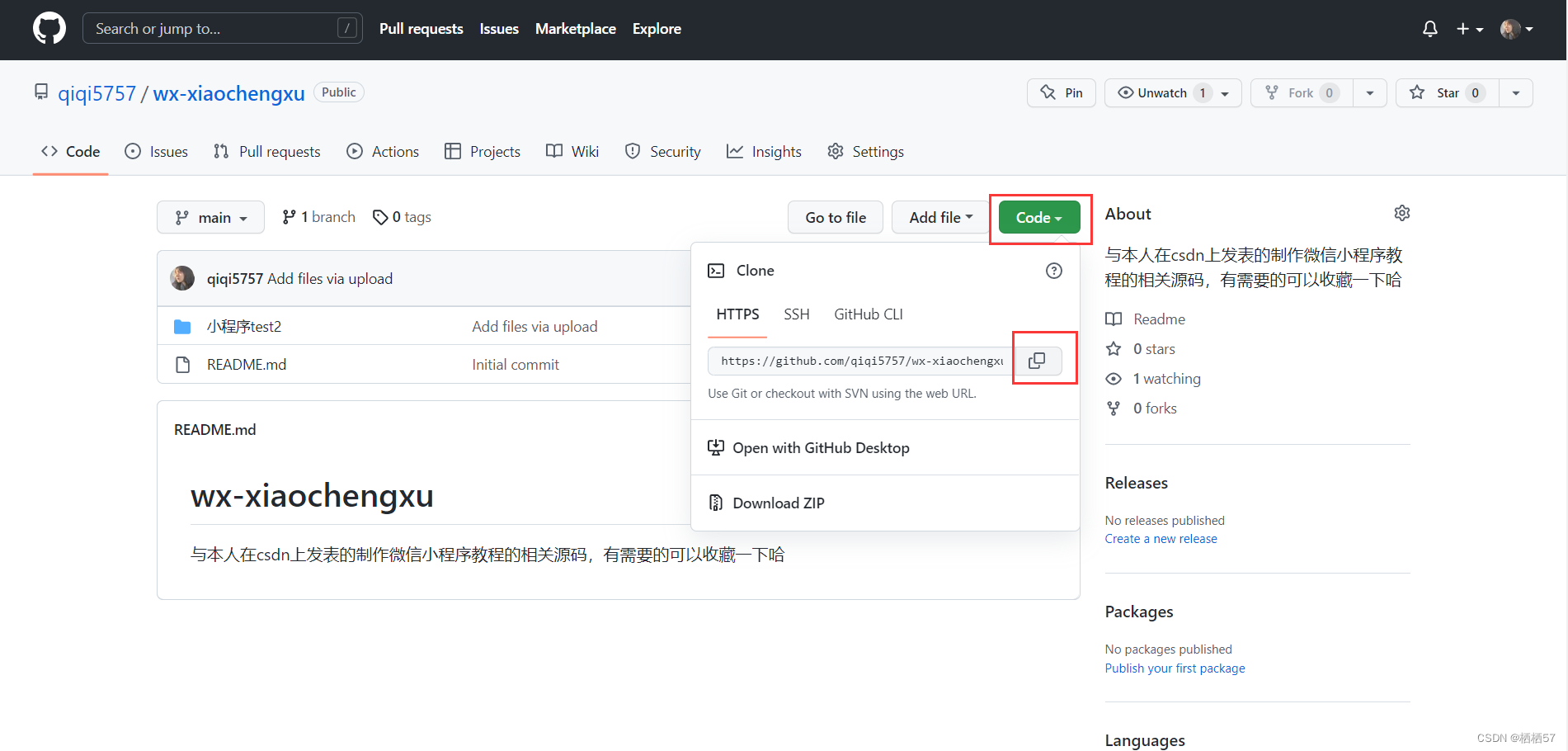Viewport: 1568px width, 751px height.
Task: Click the qiqi5757 commit author name
Action: (x=235, y=279)
